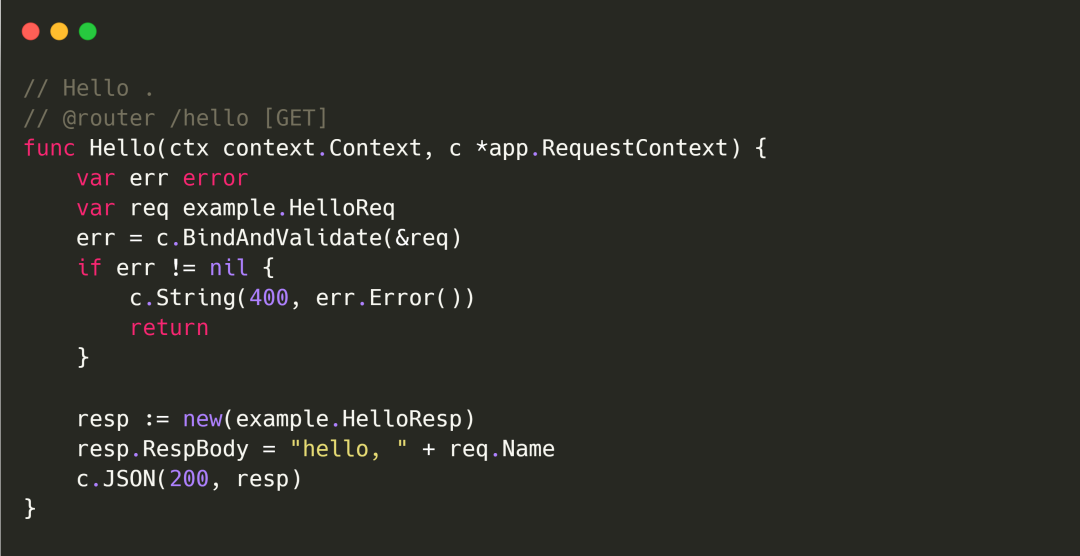Screen dimensions: 1080x556
Task: Click the status code 200
Action: [189, 479]
